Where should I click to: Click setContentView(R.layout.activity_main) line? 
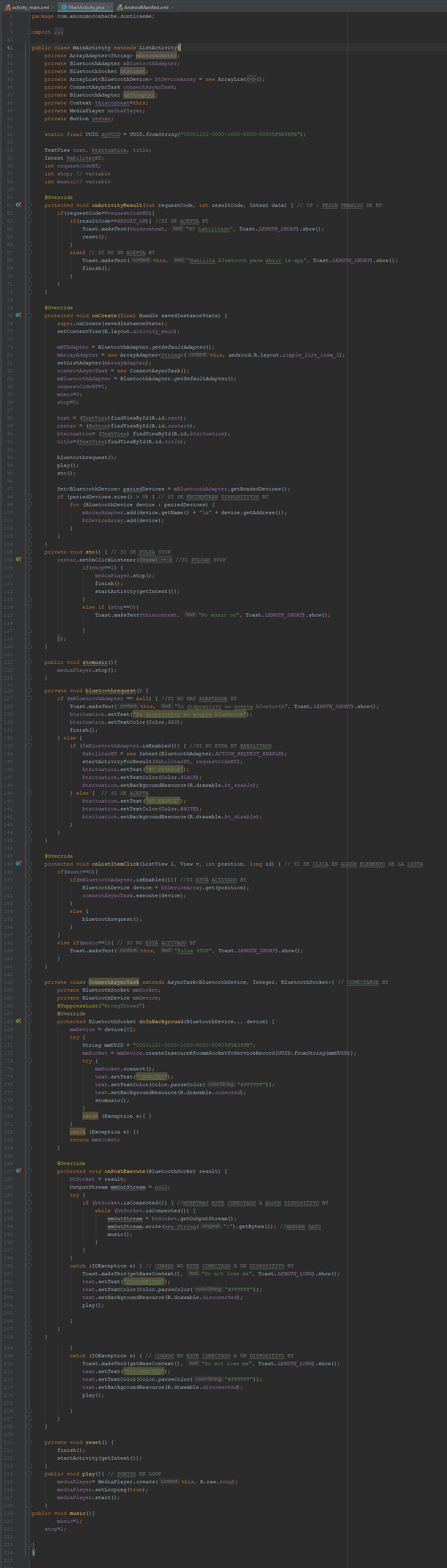tap(118, 331)
